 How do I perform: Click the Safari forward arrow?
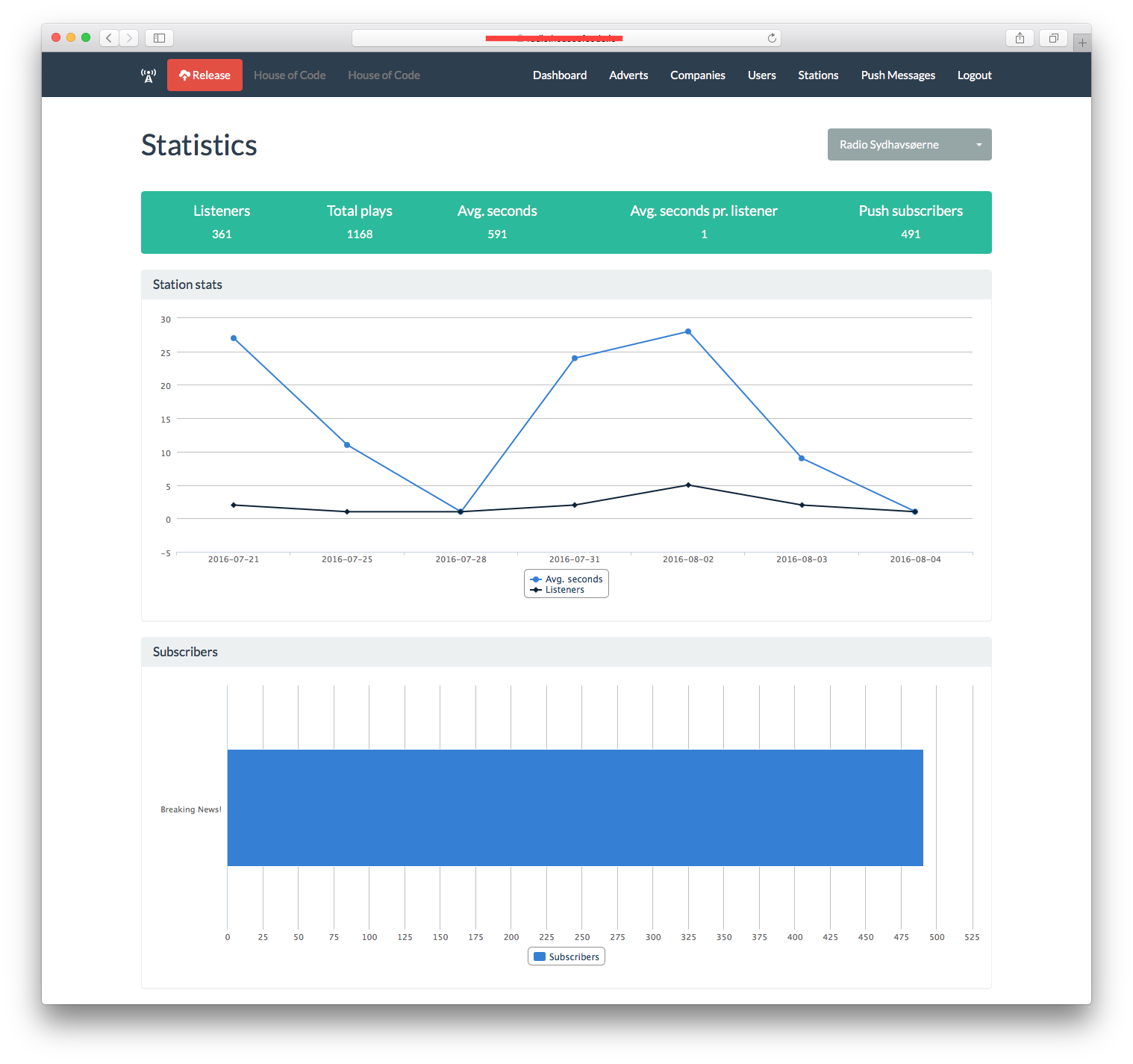point(129,38)
